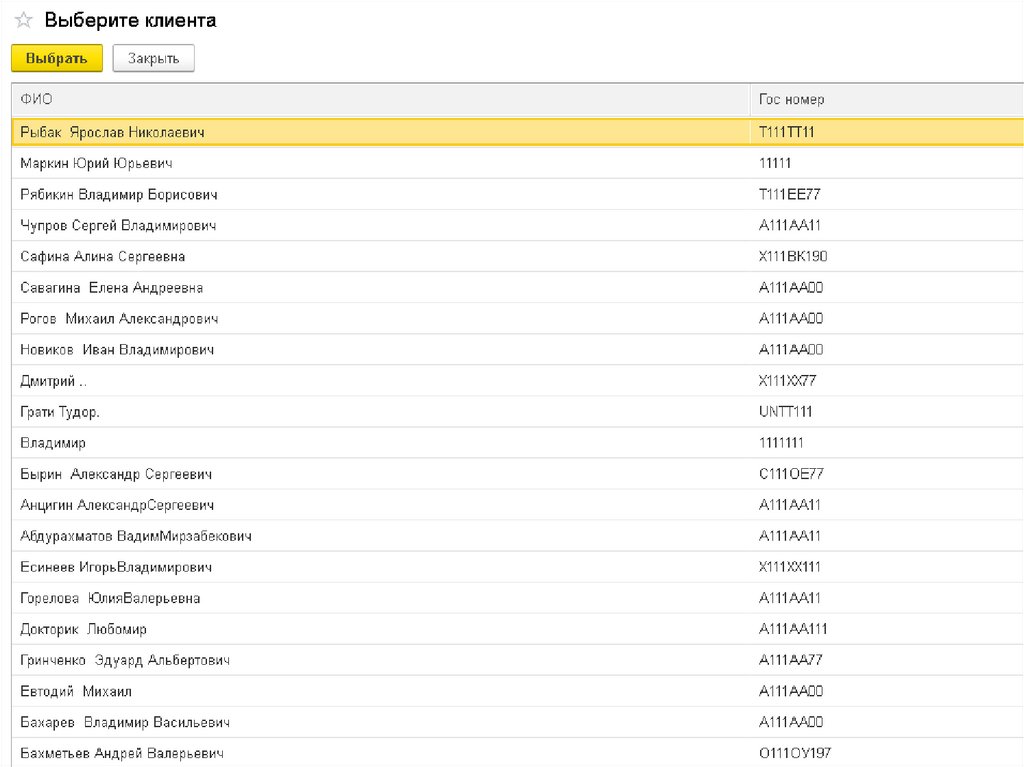
Task: Select plate O111OY197 of Бахметьев
Action: (796, 753)
